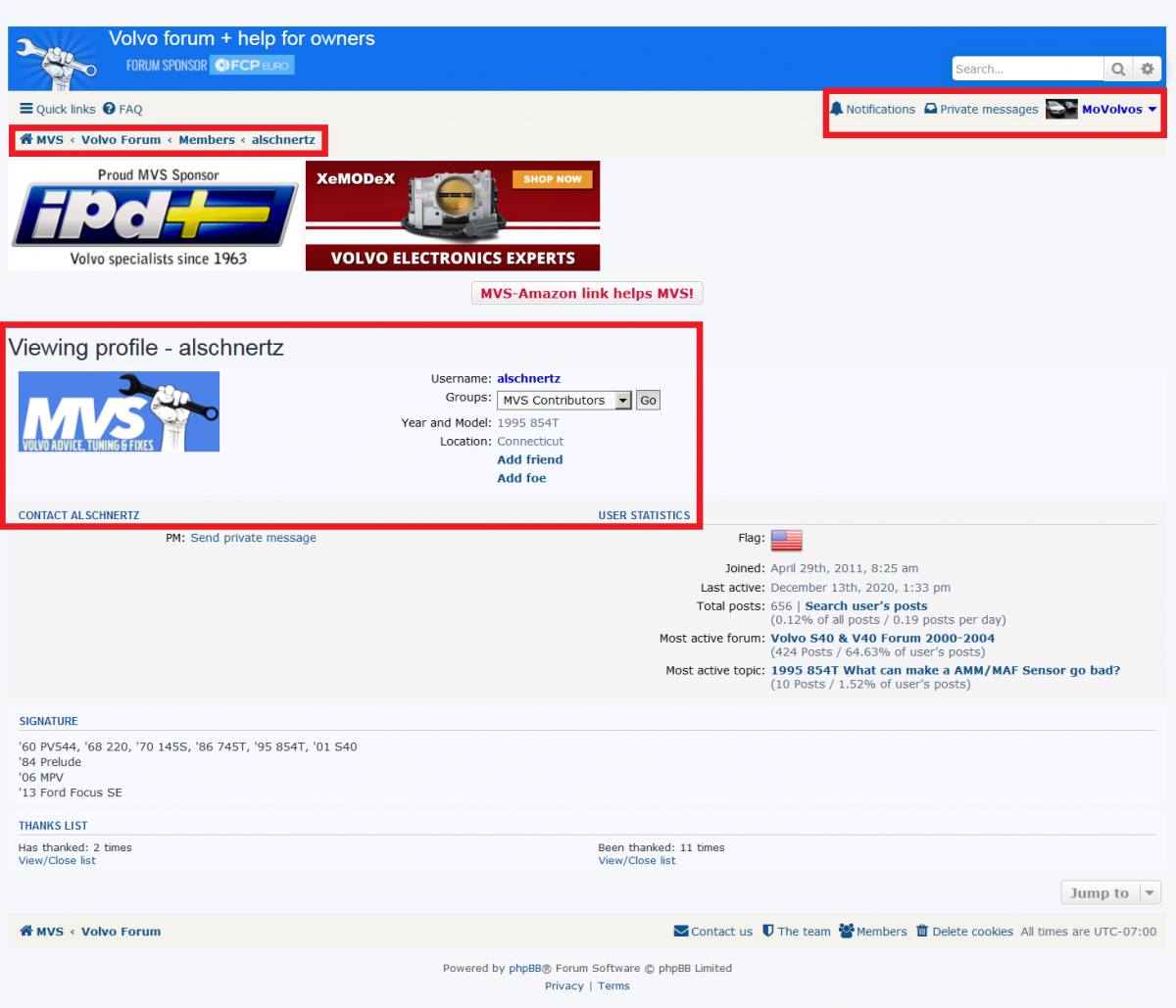Click Send private message link
The height and width of the screenshot is (1008, 1176).
pyautogui.click(x=253, y=538)
